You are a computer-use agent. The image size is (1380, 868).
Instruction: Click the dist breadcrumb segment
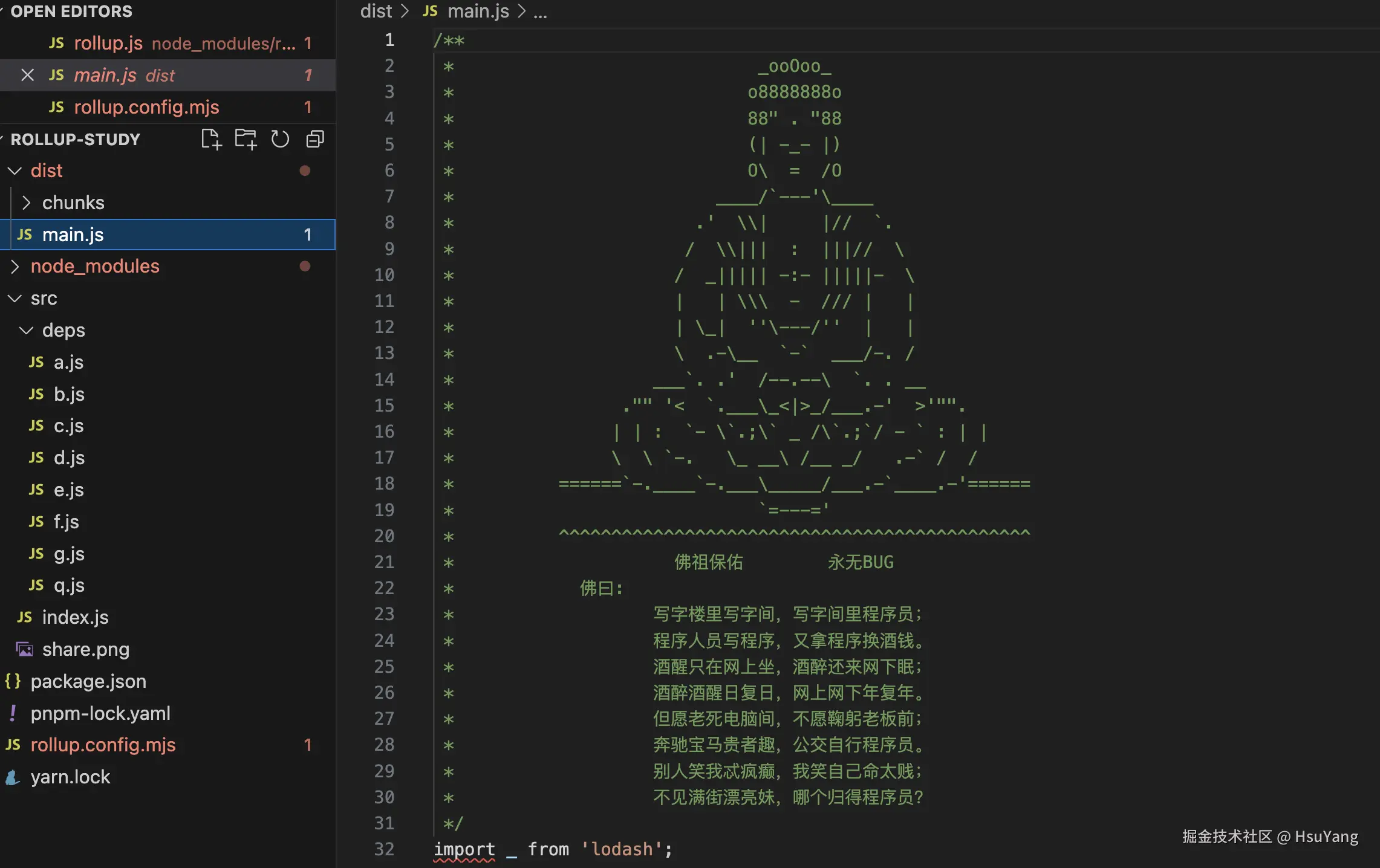tap(376, 11)
